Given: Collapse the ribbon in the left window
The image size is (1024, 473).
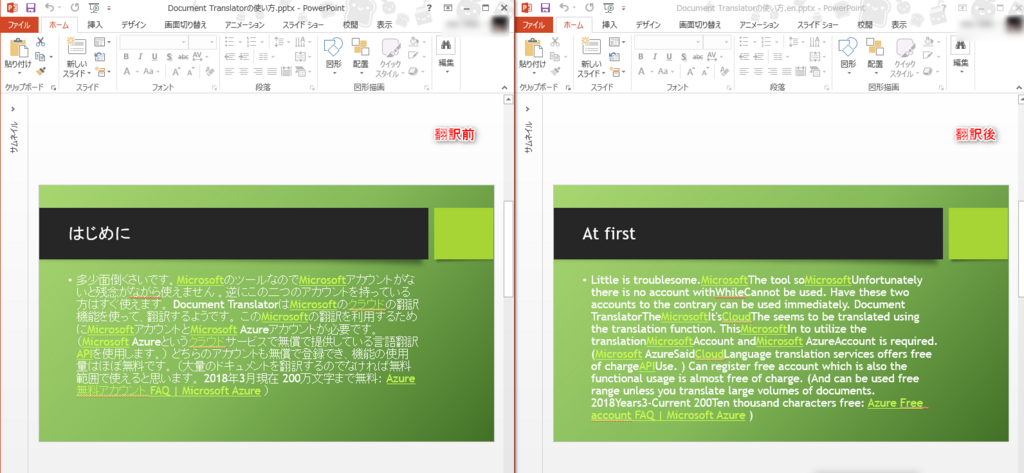Looking at the screenshot, I should point(504,87).
